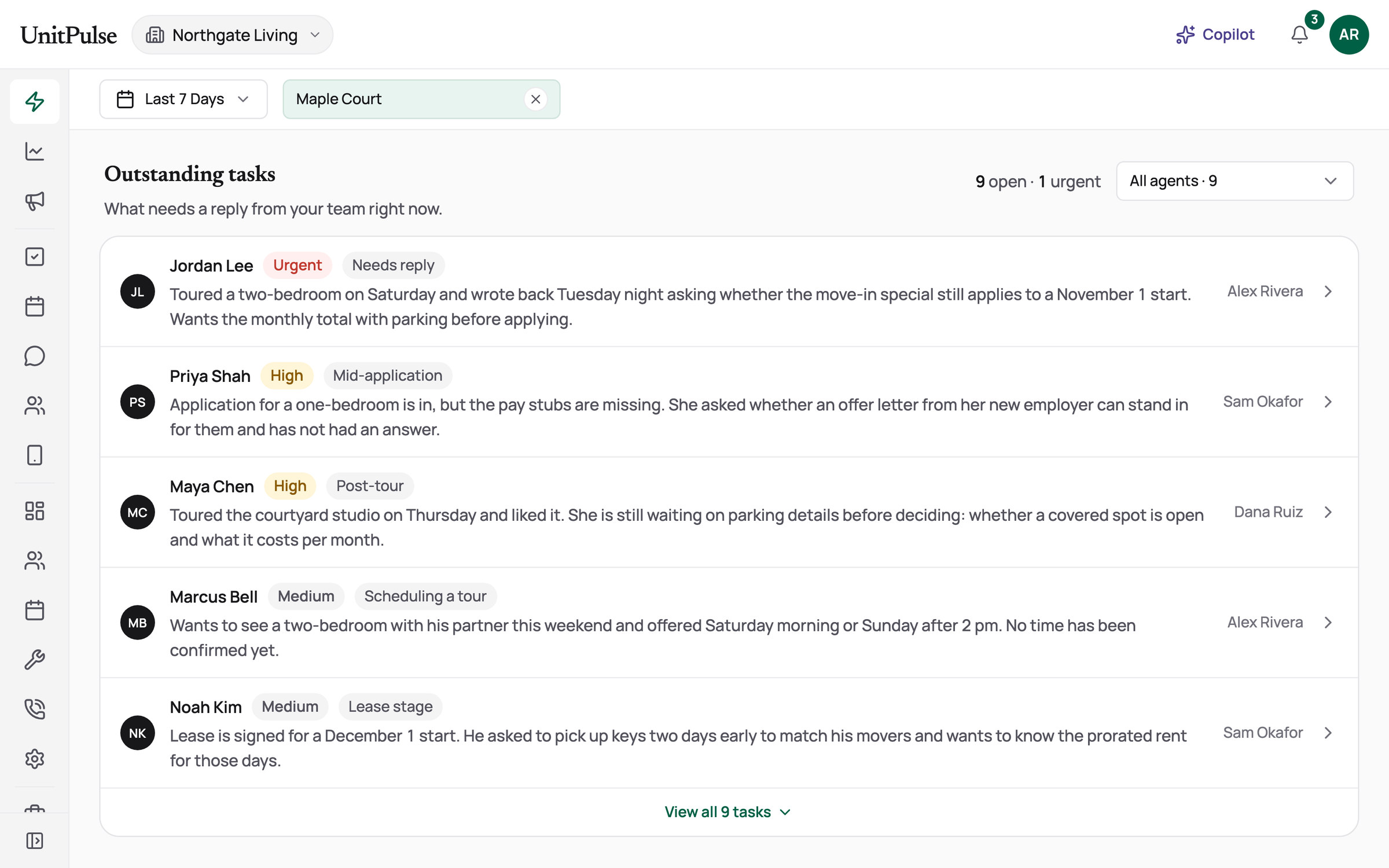Launch the Copilot assistant
The height and width of the screenshot is (868, 1389).
tap(1215, 35)
